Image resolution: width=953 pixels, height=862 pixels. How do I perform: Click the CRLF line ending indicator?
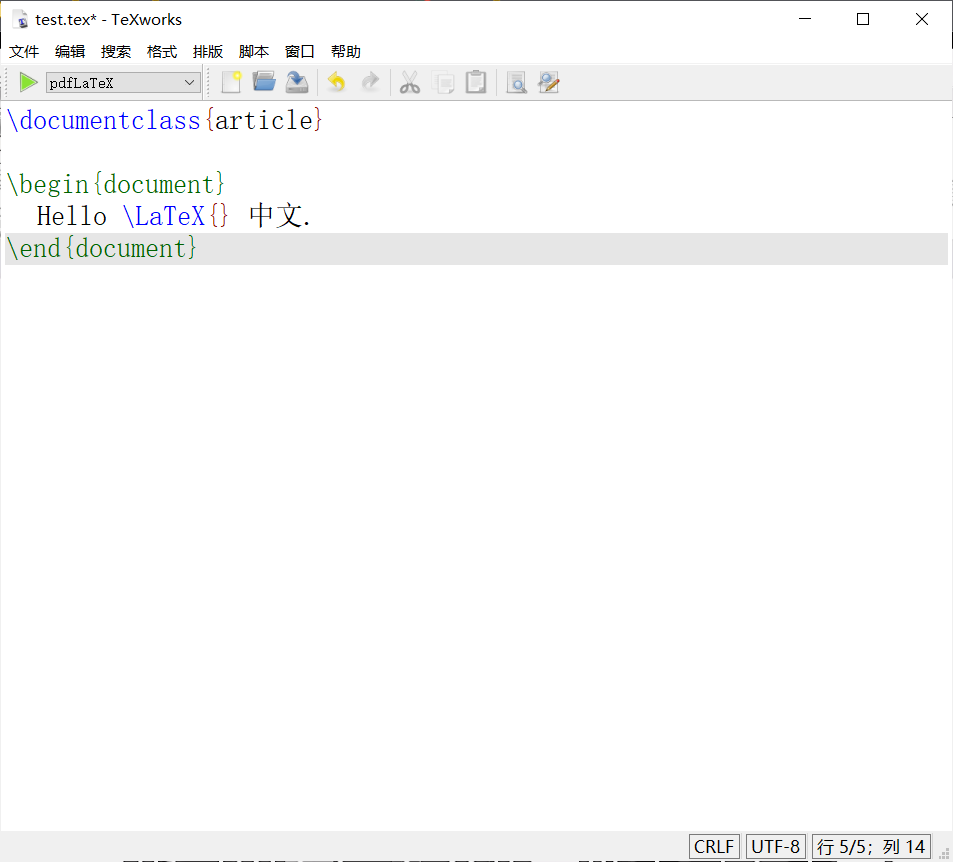714,846
